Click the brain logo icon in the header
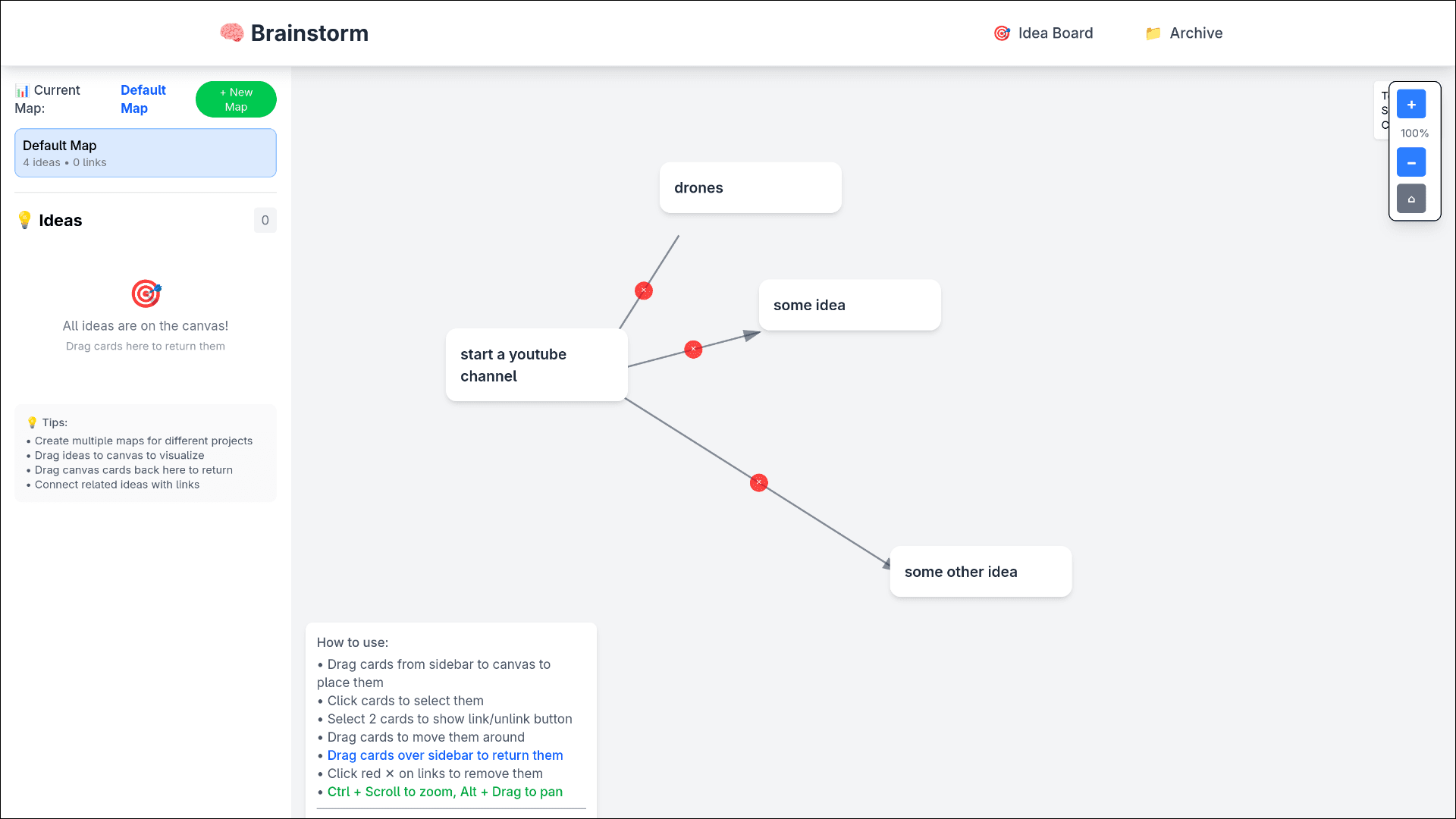 pyautogui.click(x=232, y=33)
